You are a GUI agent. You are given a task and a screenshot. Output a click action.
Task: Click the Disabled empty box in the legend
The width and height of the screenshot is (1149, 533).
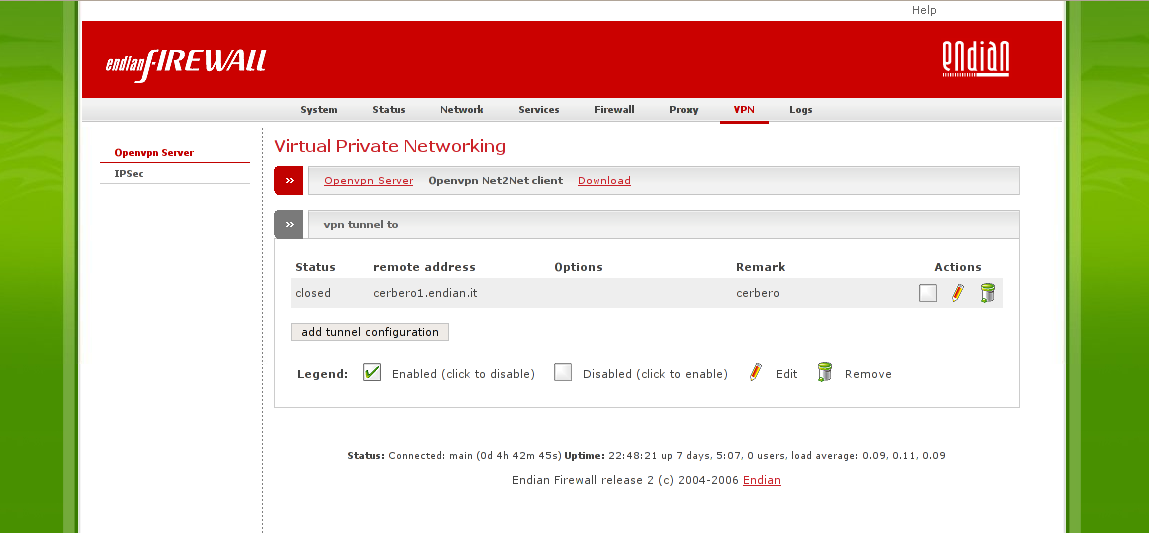coord(563,372)
